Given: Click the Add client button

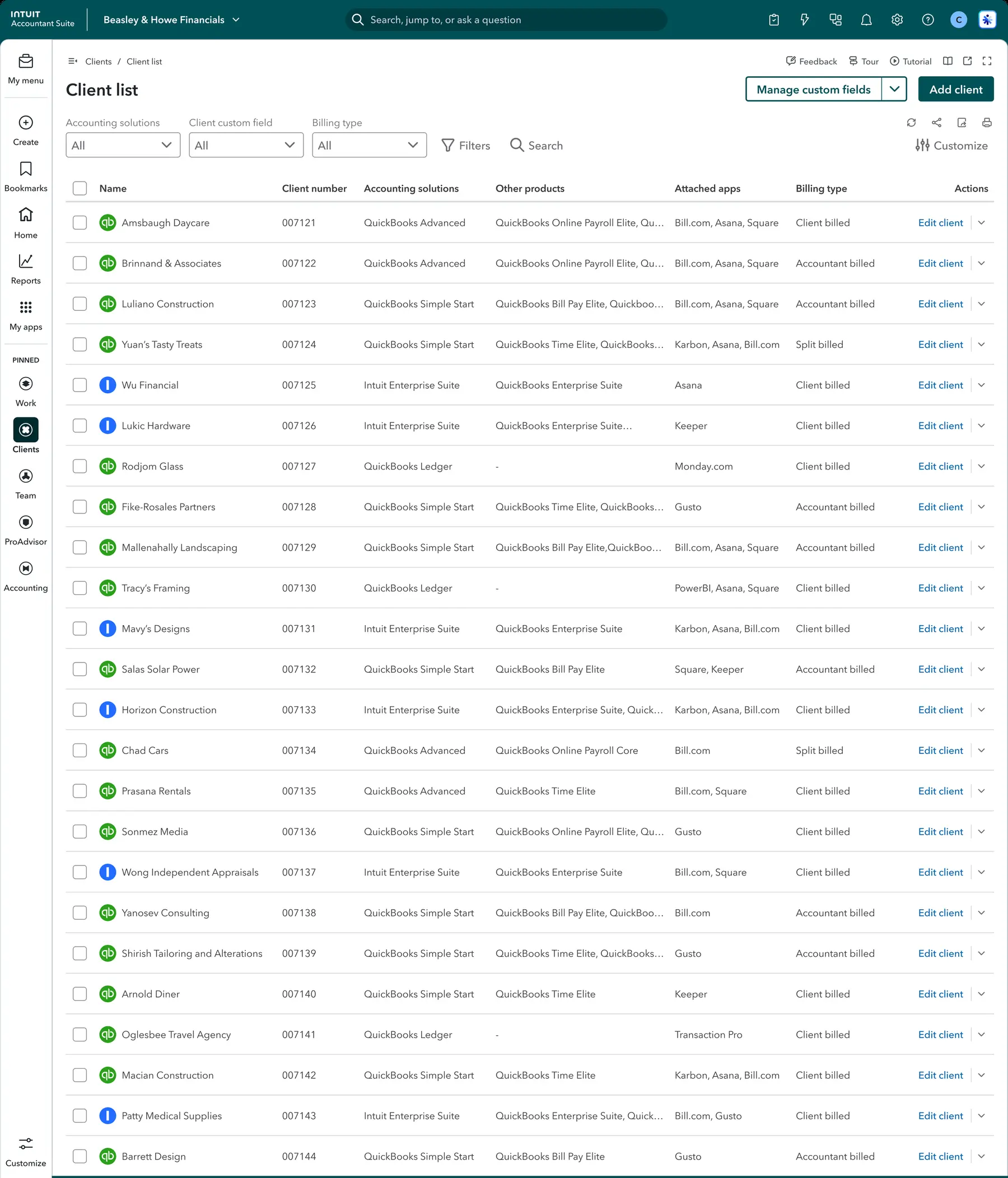Looking at the screenshot, I should click(x=956, y=89).
